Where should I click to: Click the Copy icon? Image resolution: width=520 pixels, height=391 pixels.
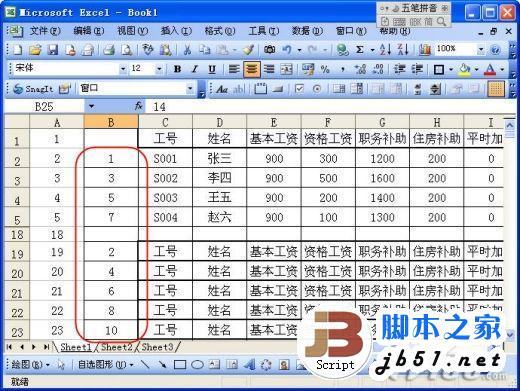pyautogui.click(x=205, y=50)
